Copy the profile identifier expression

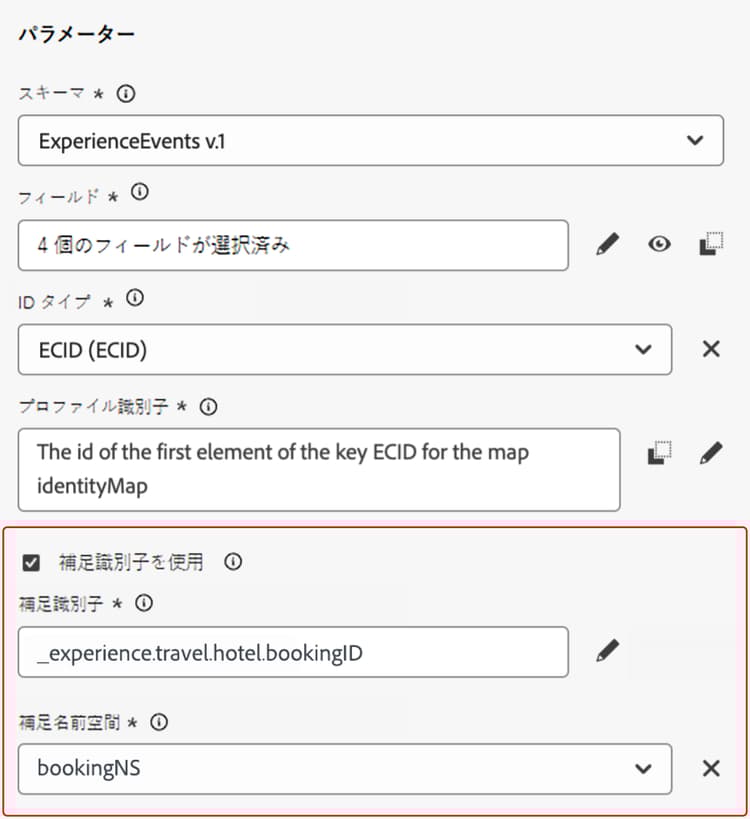click(x=659, y=452)
